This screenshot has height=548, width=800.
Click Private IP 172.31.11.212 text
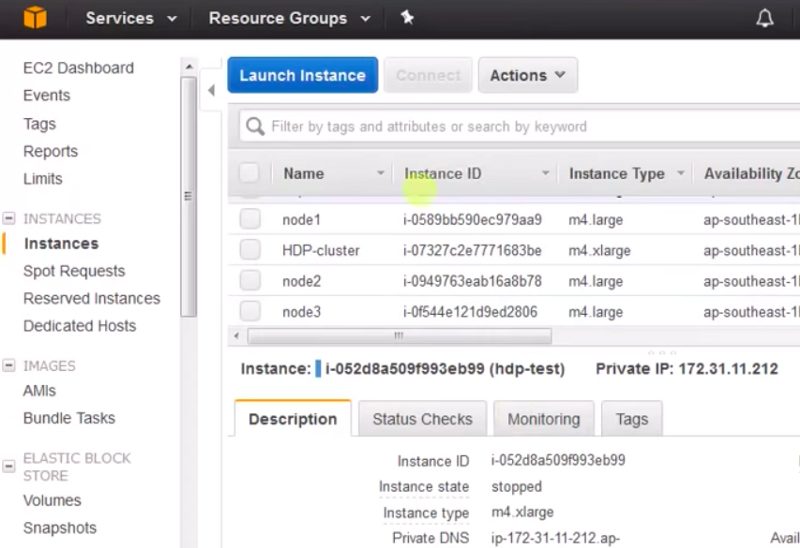[x=687, y=368]
